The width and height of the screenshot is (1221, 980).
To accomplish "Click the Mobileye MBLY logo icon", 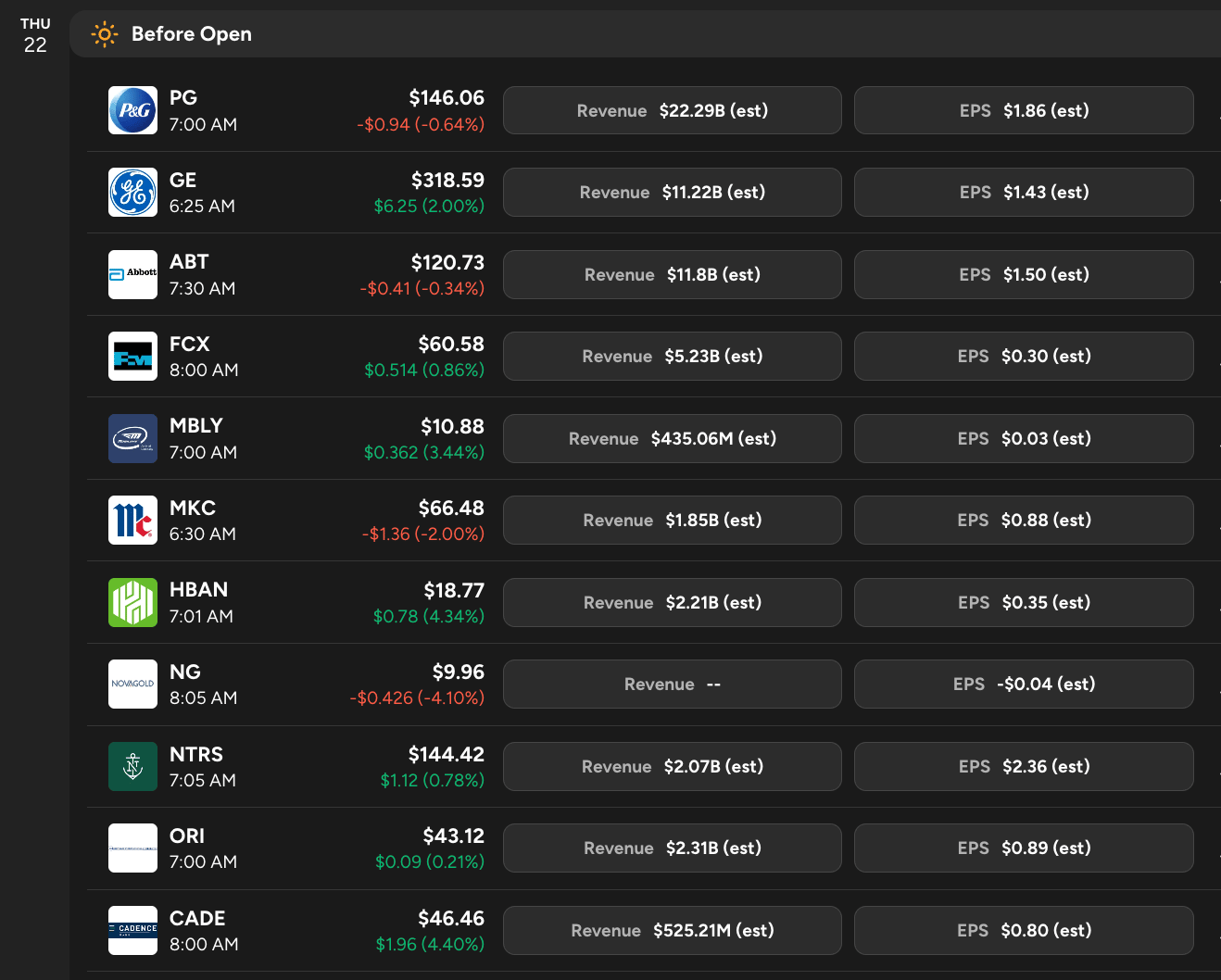I will (132, 438).
